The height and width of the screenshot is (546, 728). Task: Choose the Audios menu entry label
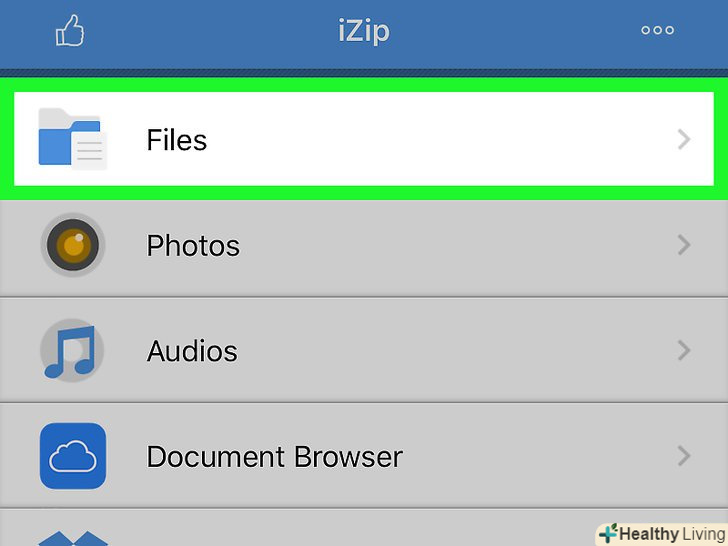point(192,351)
